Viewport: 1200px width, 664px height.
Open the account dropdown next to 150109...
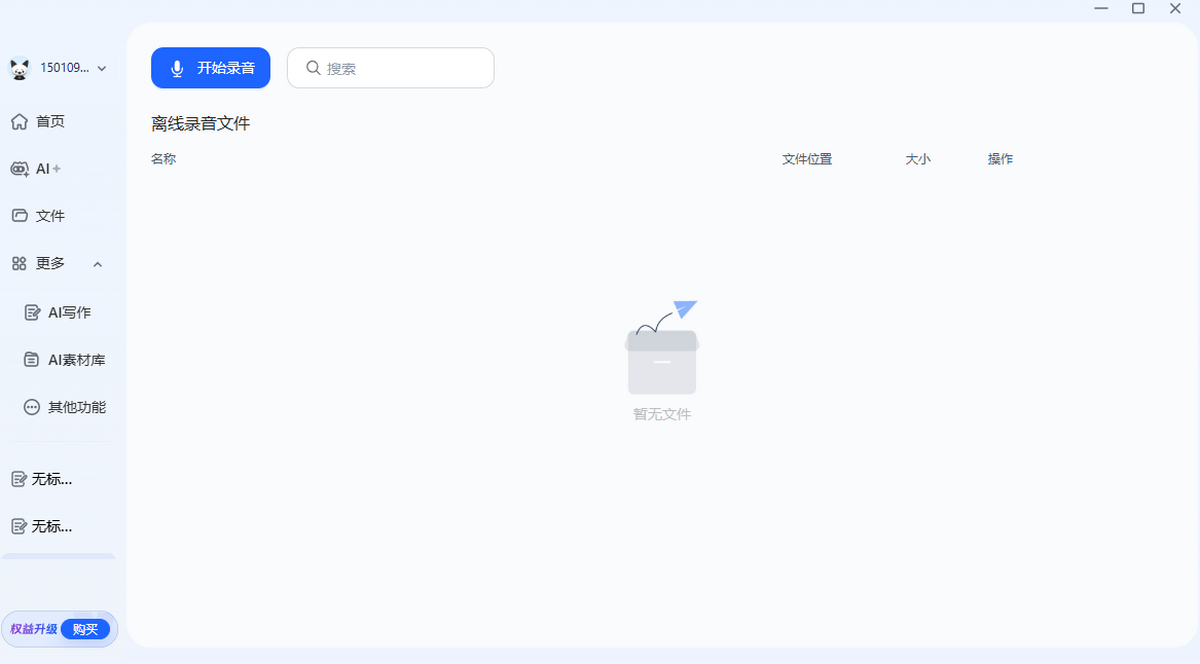coord(101,68)
